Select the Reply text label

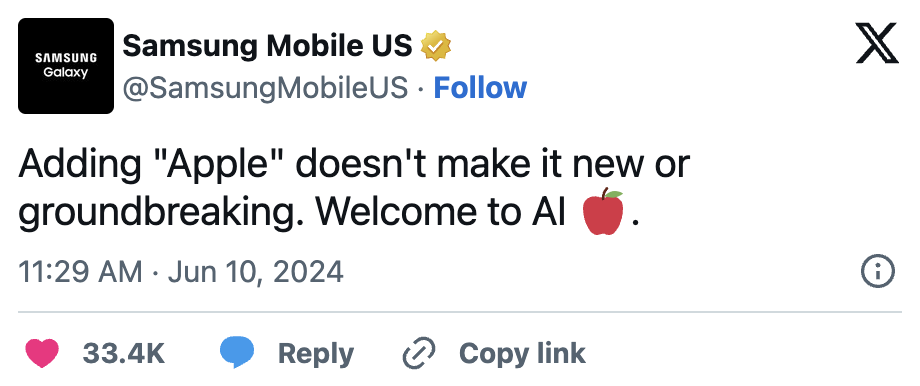(316, 354)
